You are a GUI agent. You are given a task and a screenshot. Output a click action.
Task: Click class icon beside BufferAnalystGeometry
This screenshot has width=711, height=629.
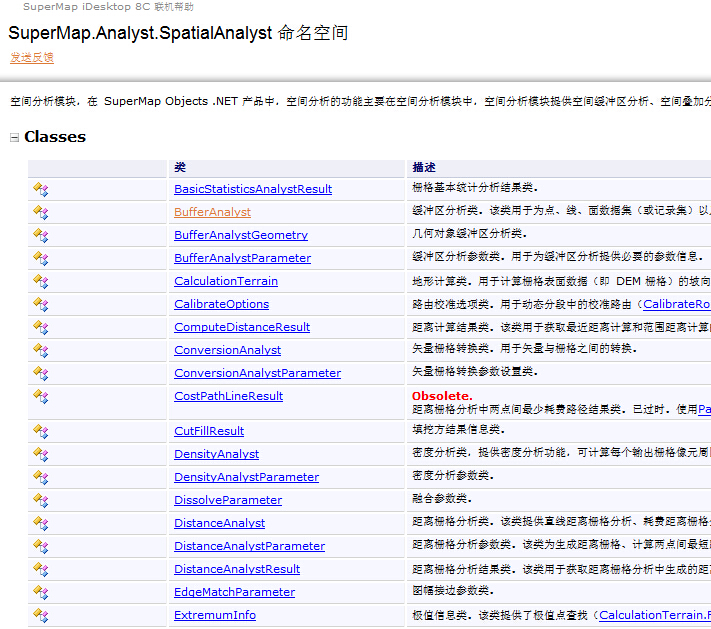[x=40, y=235]
